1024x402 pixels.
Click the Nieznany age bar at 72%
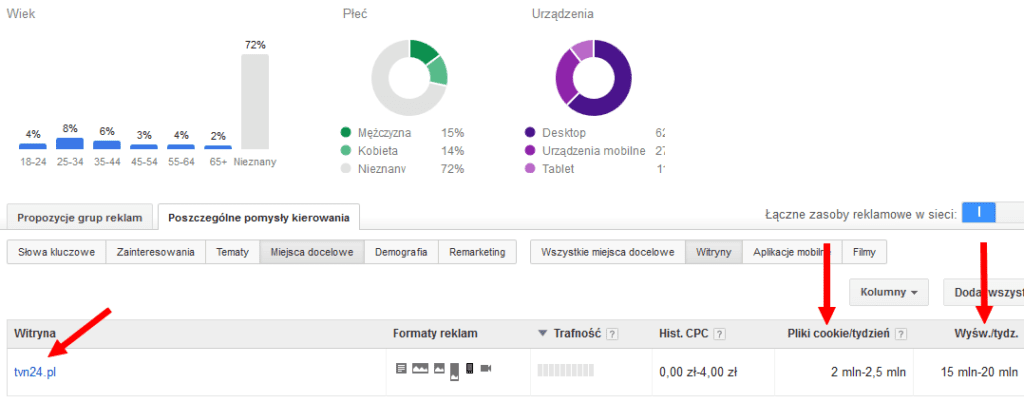pos(255,102)
